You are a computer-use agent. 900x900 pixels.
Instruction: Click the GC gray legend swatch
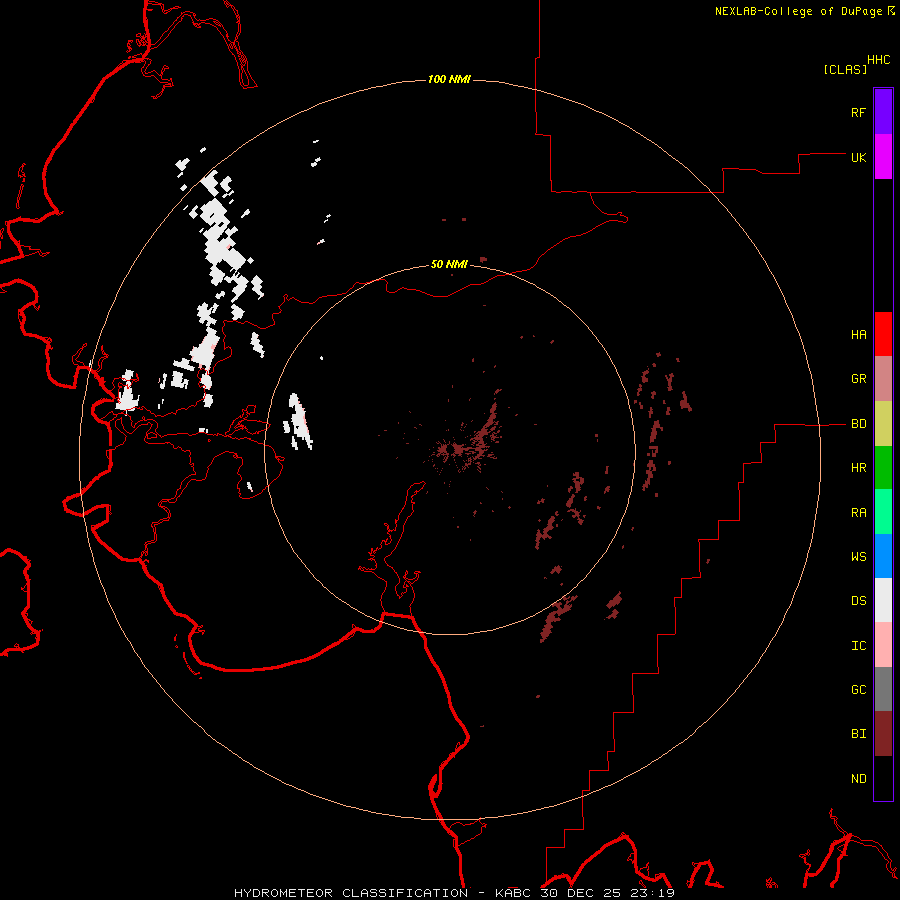coord(883,689)
